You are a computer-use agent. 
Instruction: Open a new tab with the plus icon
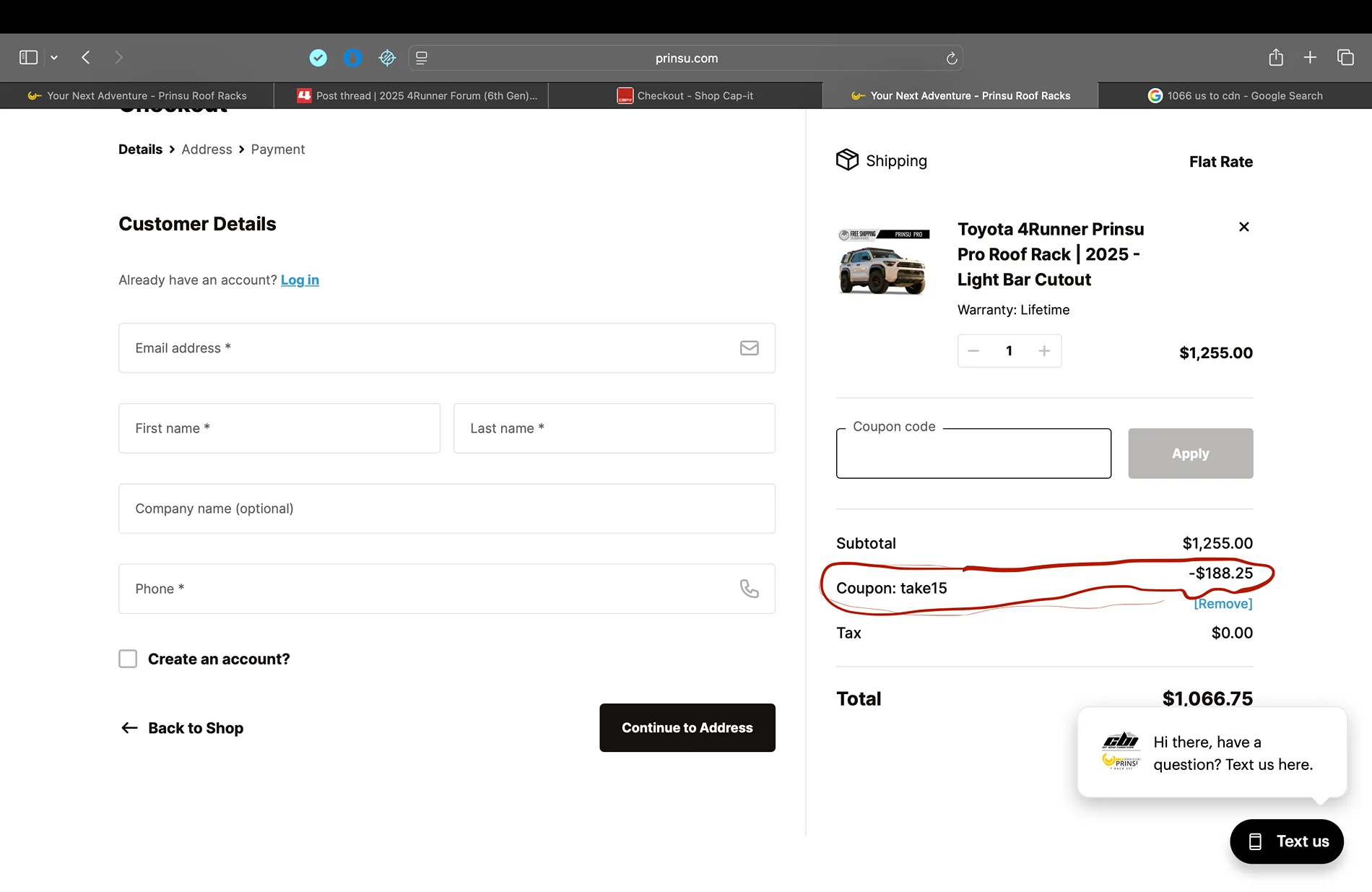tap(1310, 58)
